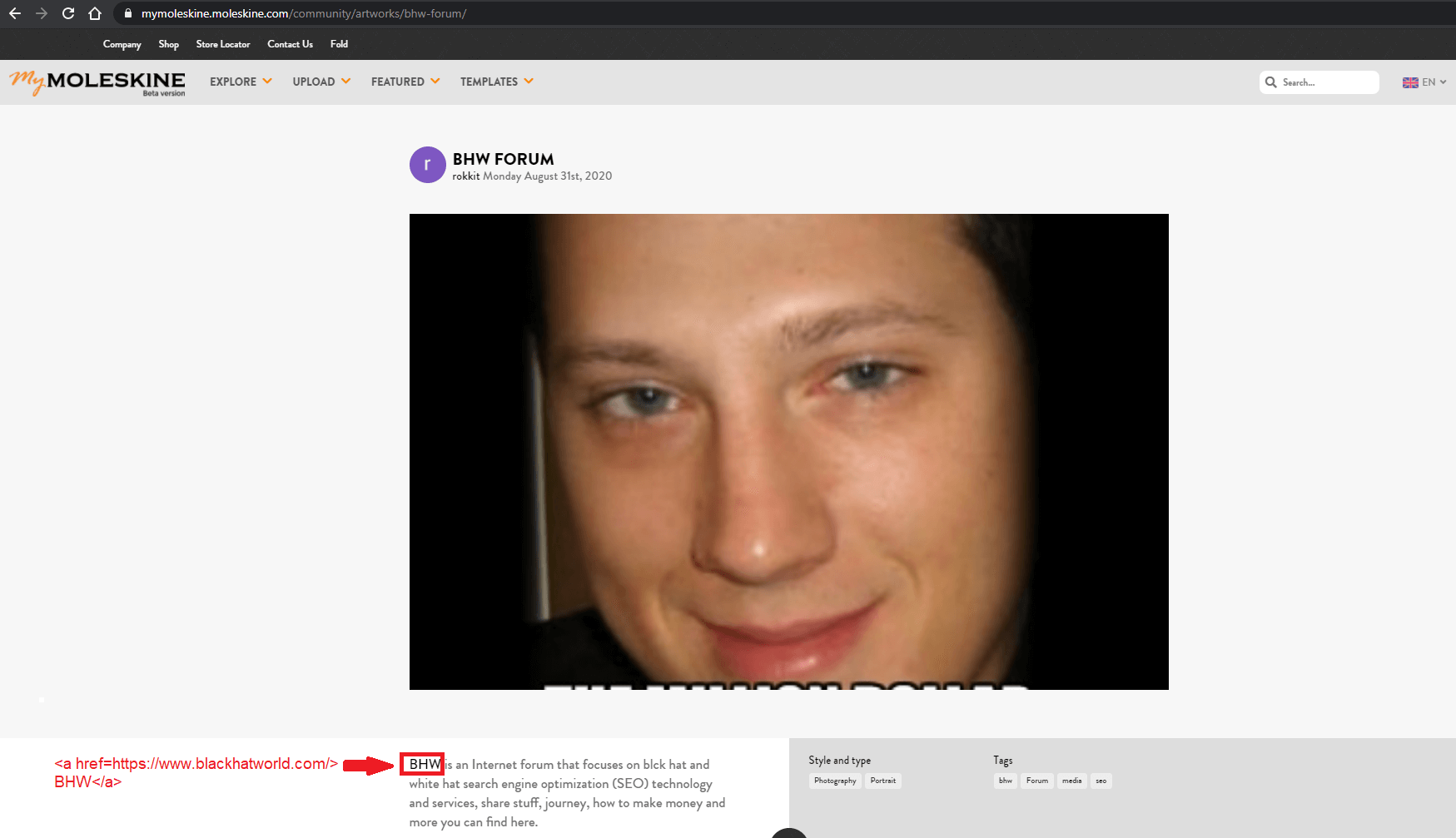1456x838 pixels.
Task: Click the search magnifier icon
Action: click(x=1270, y=82)
